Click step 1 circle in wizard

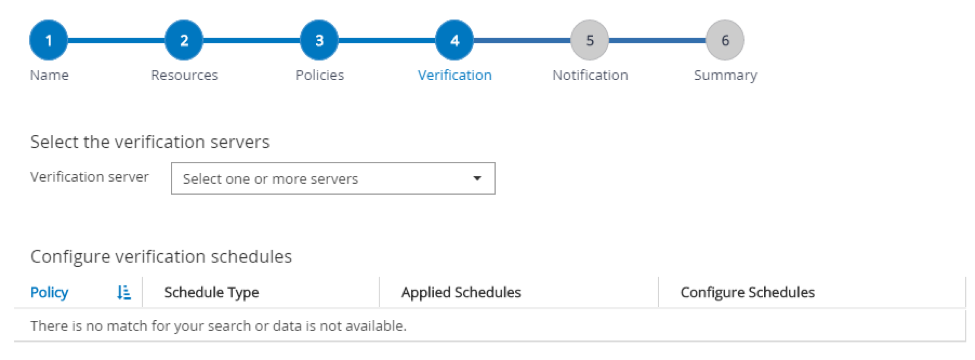pos(49,40)
